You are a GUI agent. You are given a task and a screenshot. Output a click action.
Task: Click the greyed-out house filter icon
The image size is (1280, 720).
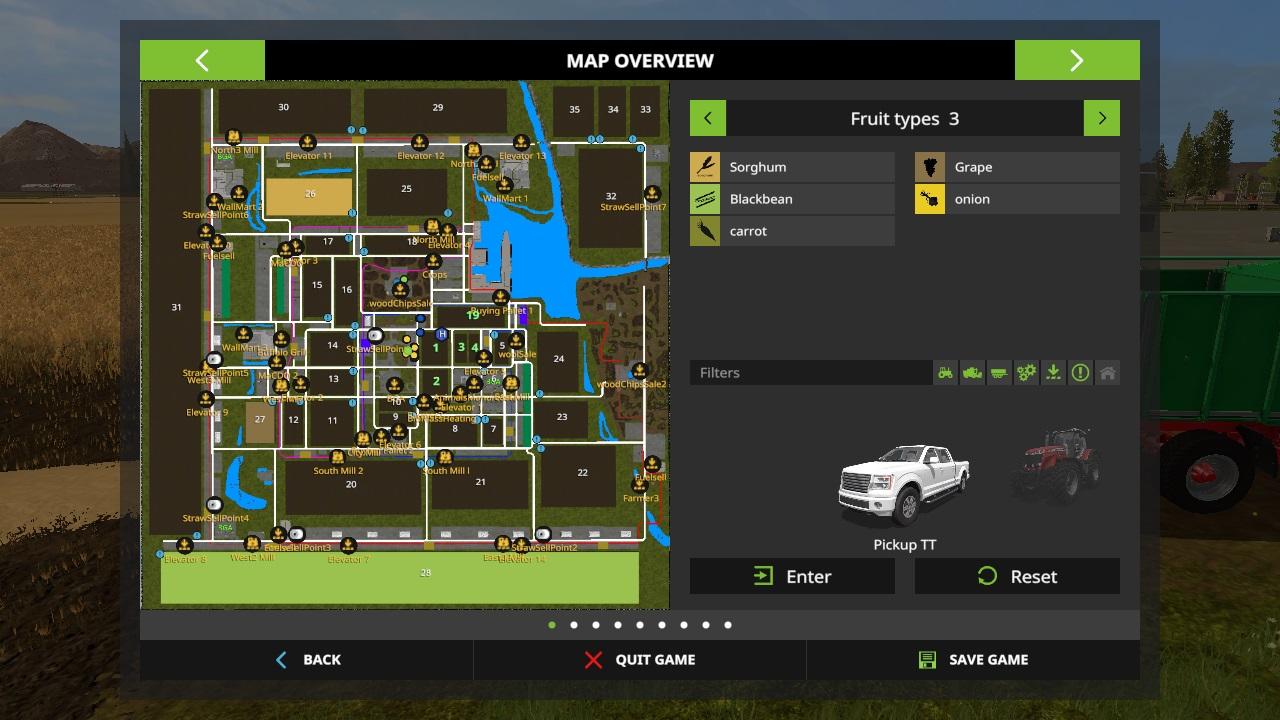[1107, 373]
